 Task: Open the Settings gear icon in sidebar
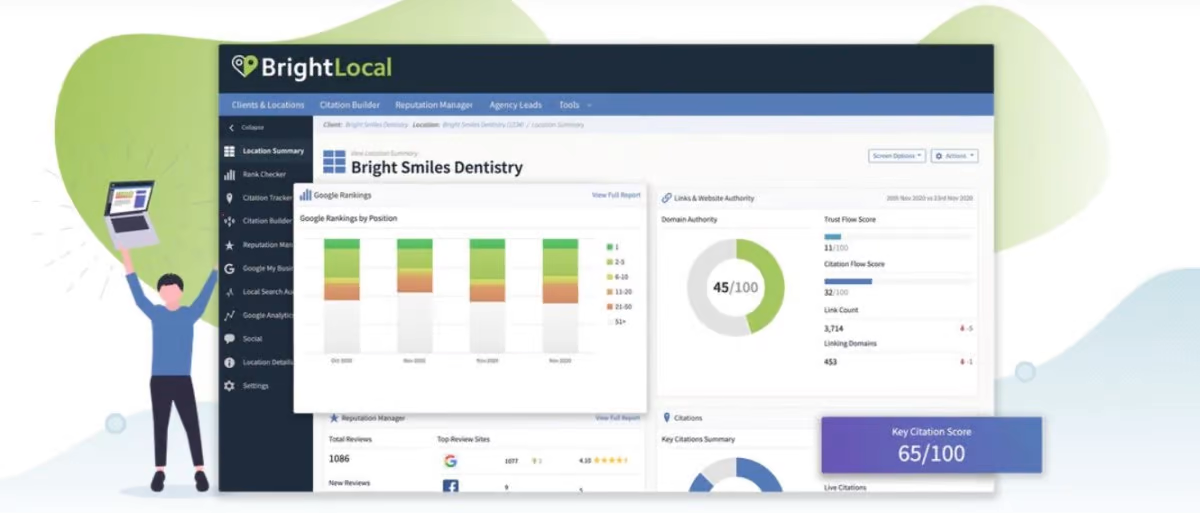tap(230, 386)
